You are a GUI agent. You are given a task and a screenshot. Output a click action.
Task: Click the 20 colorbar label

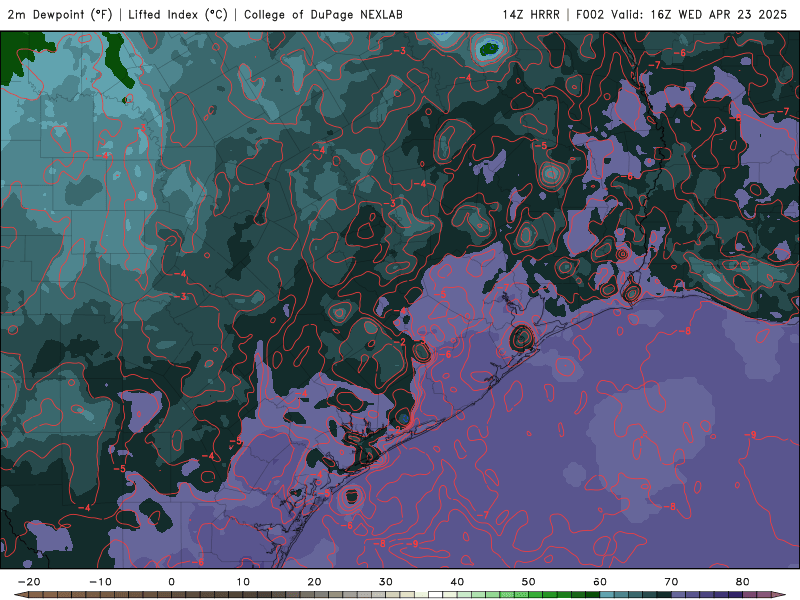314,582
